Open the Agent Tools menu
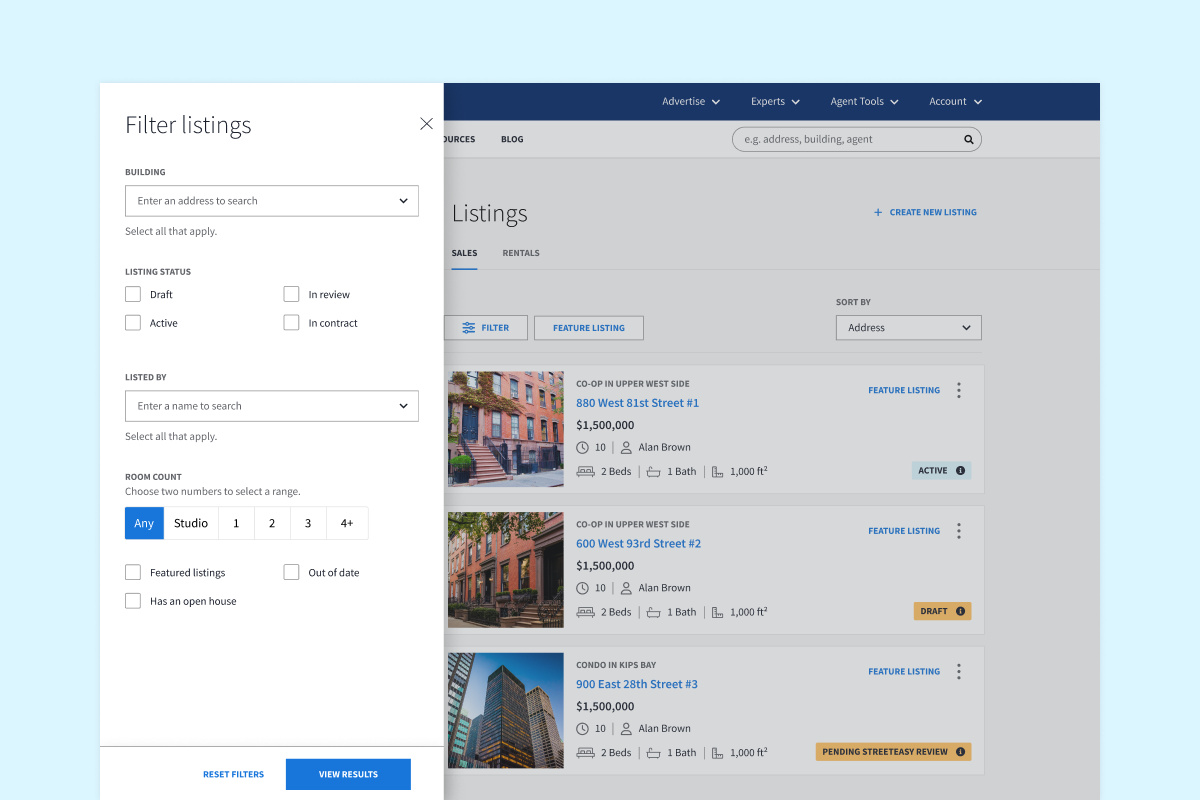Viewport: 1200px width, 800px height. tap(864, 101)
